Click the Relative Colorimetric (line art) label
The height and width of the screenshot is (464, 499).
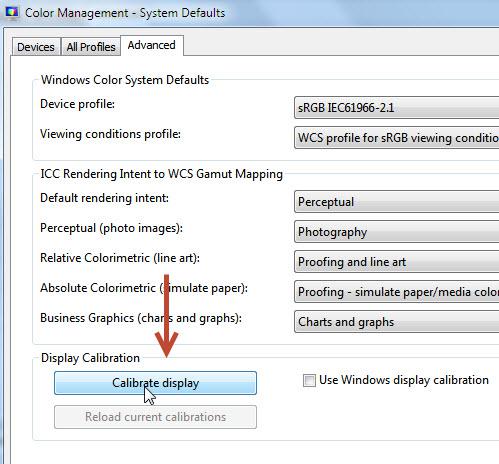pyautogui.click(x=120, y=258)
